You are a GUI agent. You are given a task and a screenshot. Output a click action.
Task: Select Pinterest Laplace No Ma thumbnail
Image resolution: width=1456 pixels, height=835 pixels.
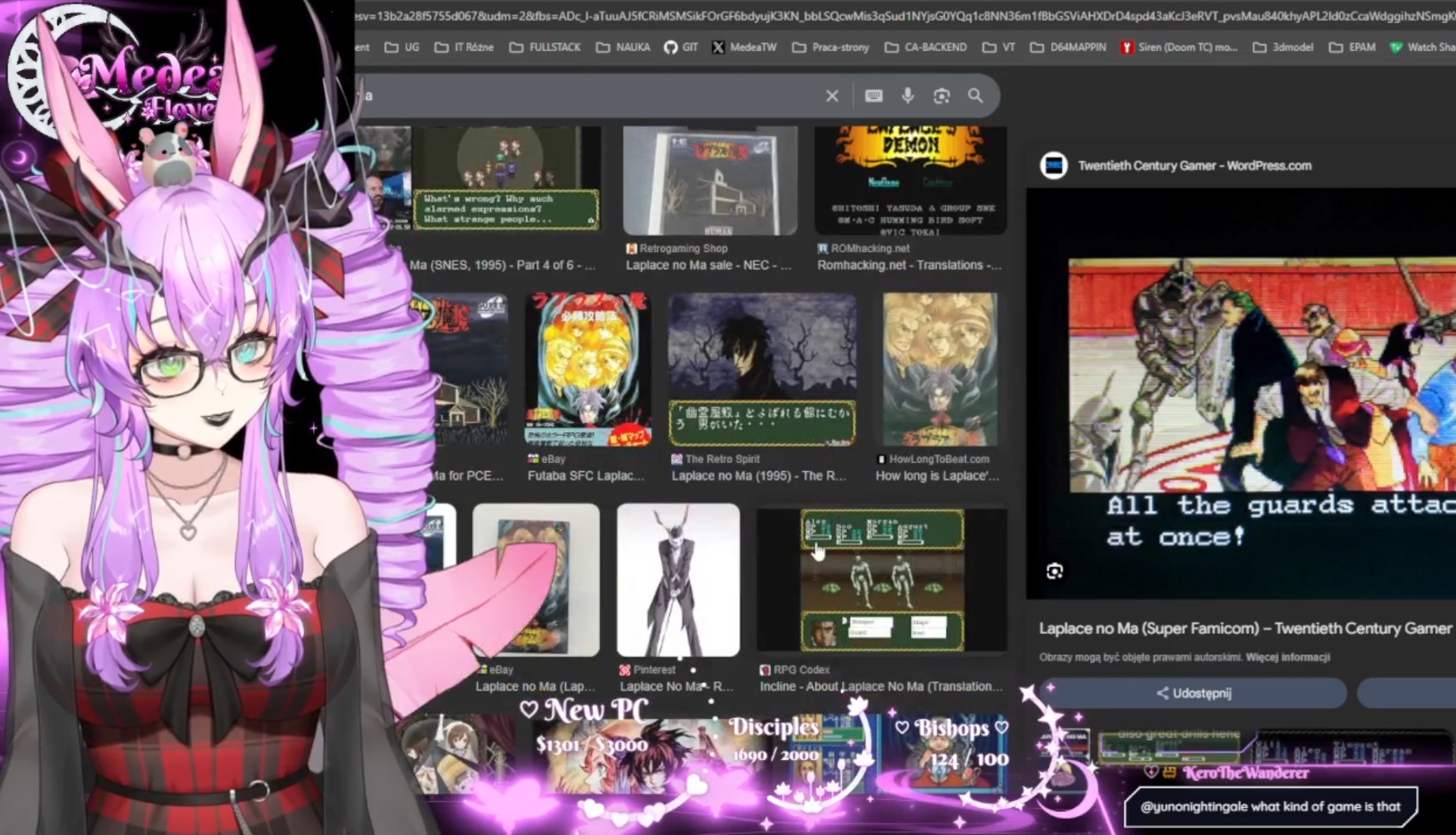tap(678, 580)
